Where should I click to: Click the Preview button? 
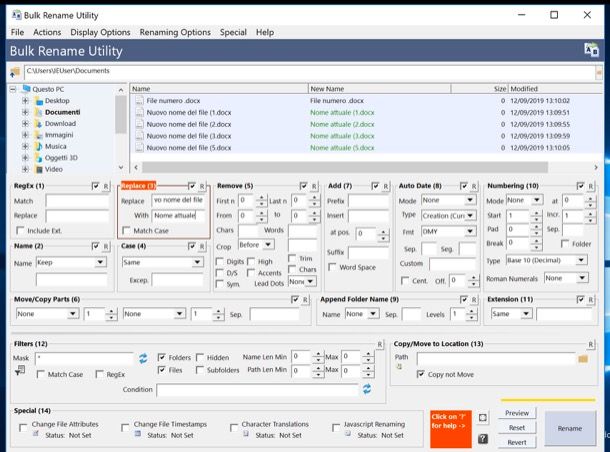[516, 412]
